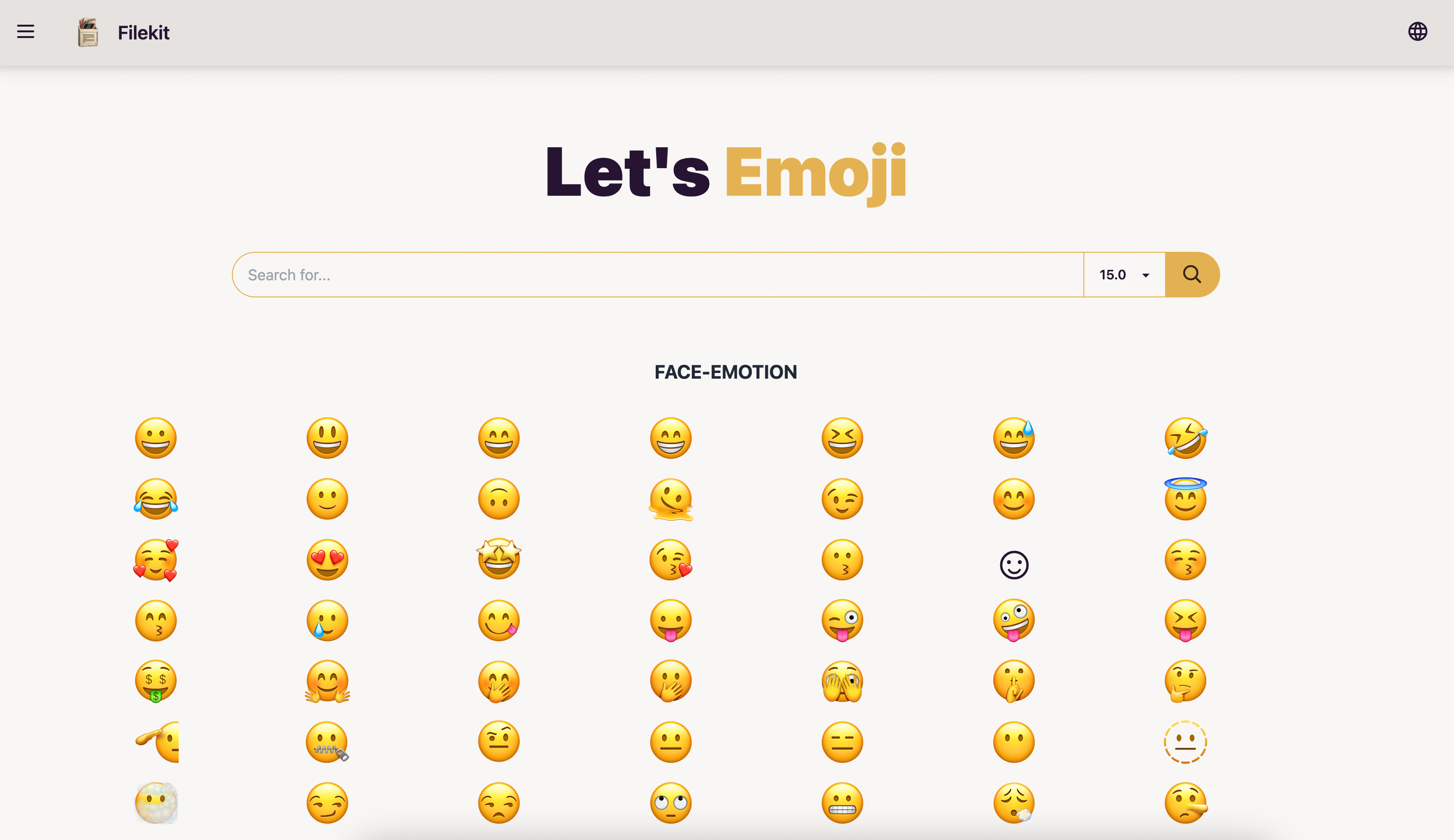The height and width of the screenshot is (840, 1454).
Task: Open the language globe menu
Action: [1417, 32]
